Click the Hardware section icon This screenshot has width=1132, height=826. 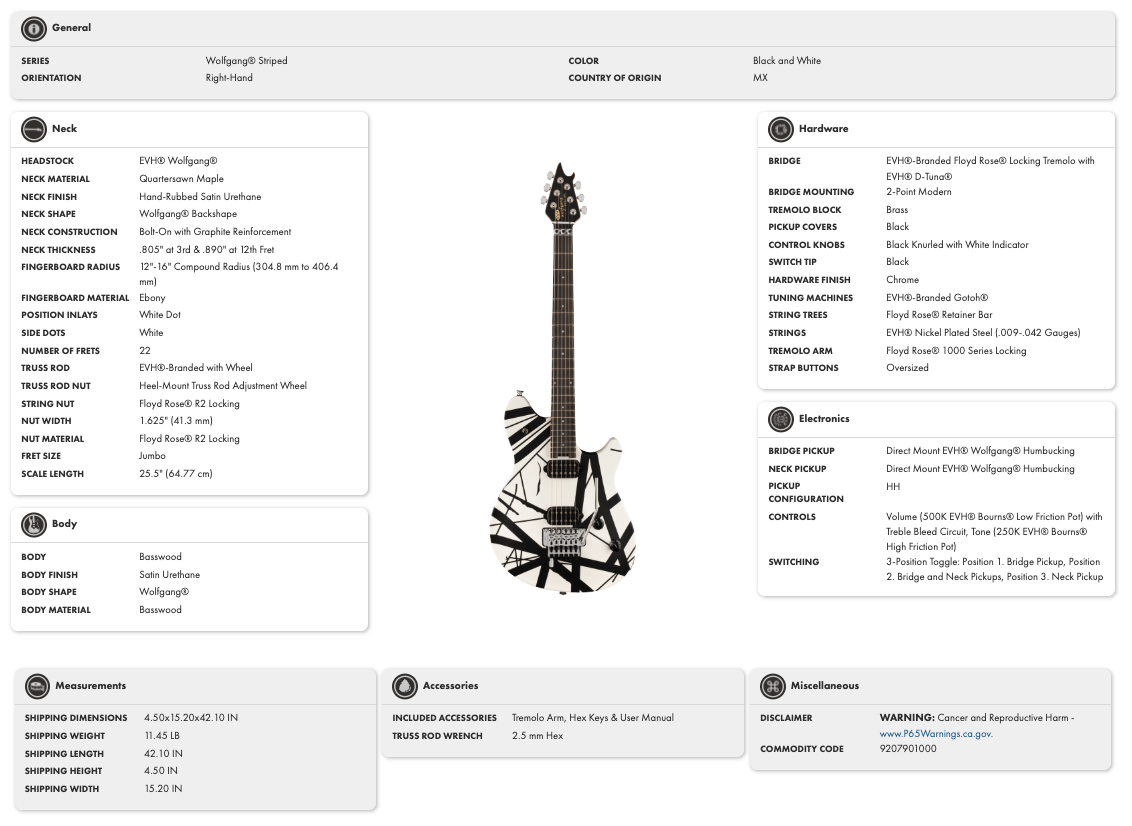tap(780, 129)
